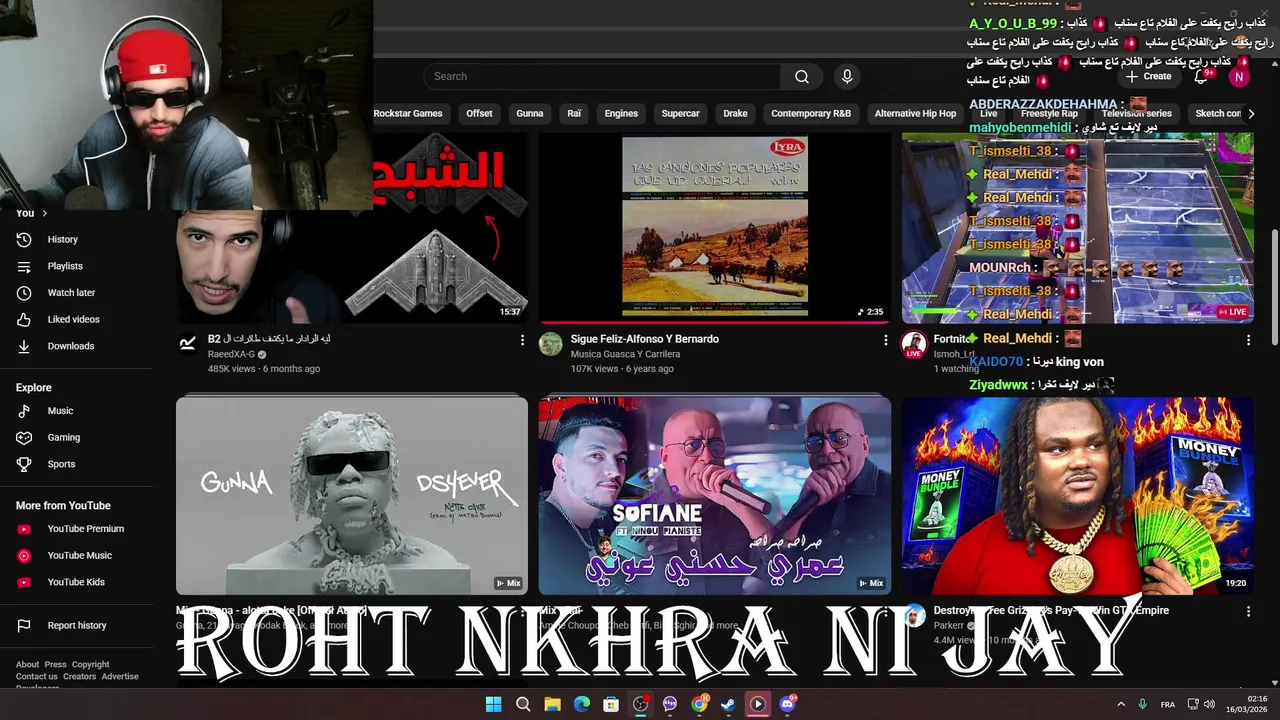Open the N account avatar menu
1280x720 pixels.
tap(1239, 76)
